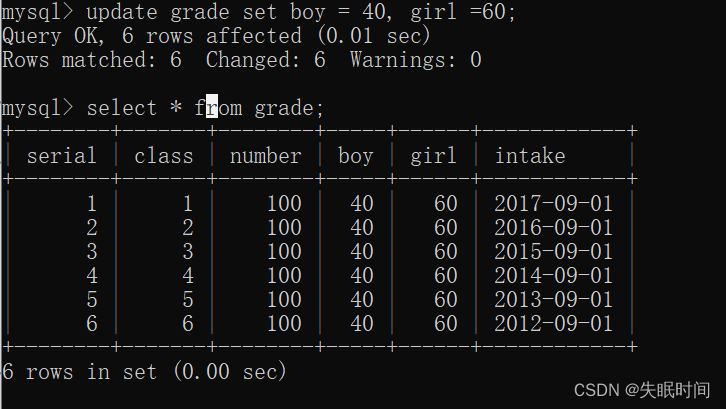Click boy value 40 in the 2016-09-01 row
Screen dimensions: 726x409
pos(362,227)
